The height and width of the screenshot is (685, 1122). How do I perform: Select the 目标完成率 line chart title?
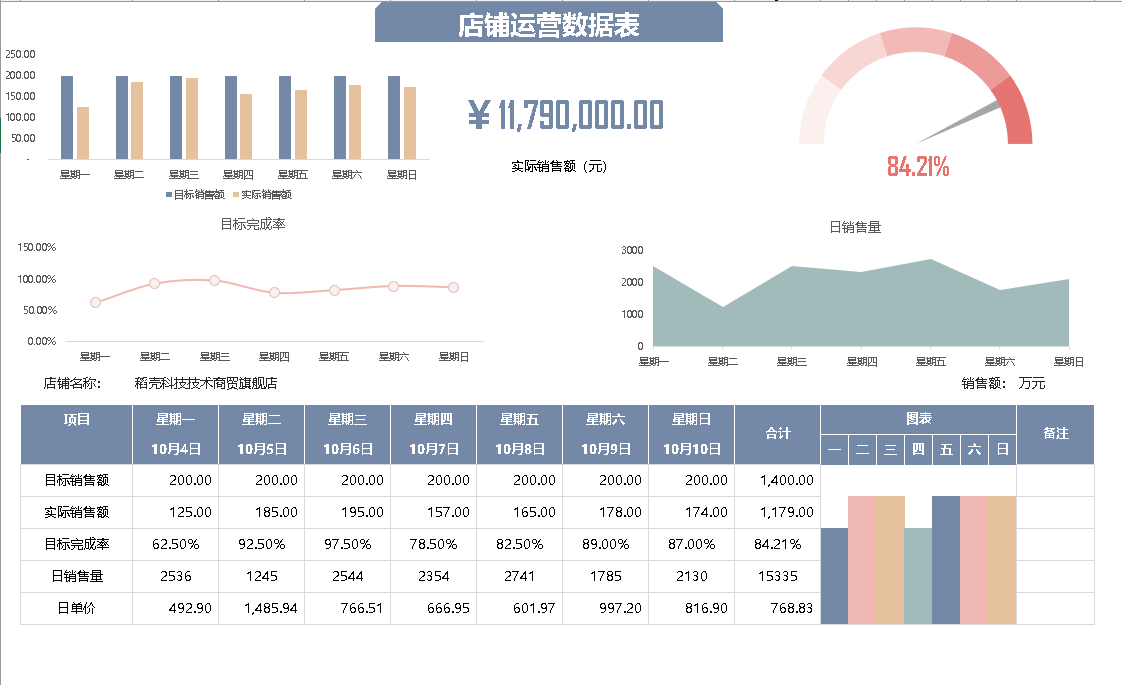pos(252,224)
